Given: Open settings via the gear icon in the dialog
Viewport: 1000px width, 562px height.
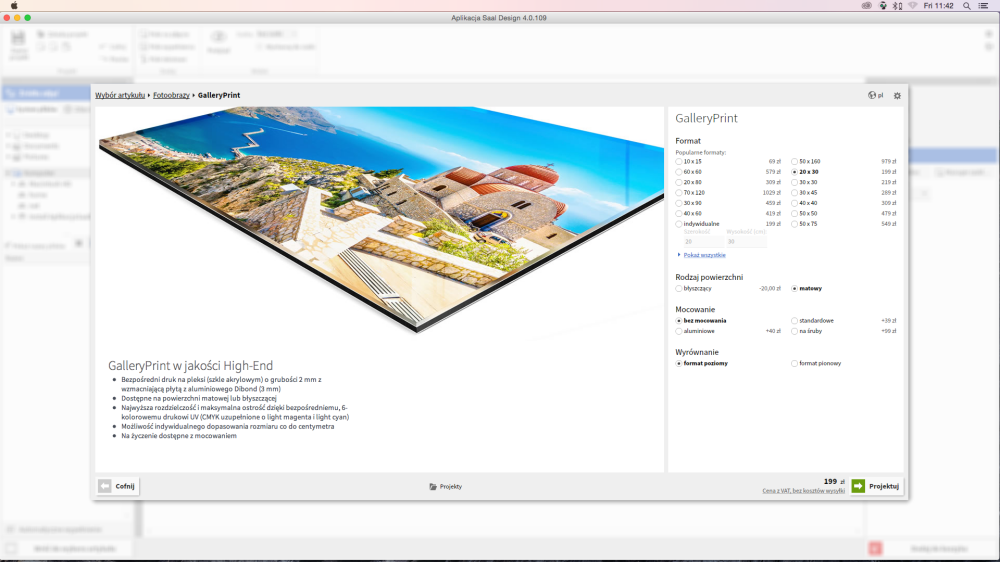Looking at the screenshot, I should coord(897,96).
